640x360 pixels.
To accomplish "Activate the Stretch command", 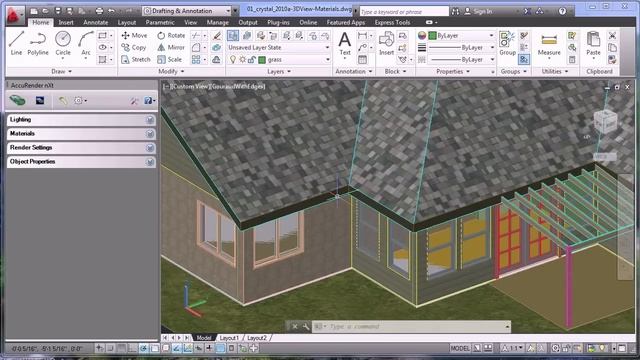I will (x=136, y=60).
